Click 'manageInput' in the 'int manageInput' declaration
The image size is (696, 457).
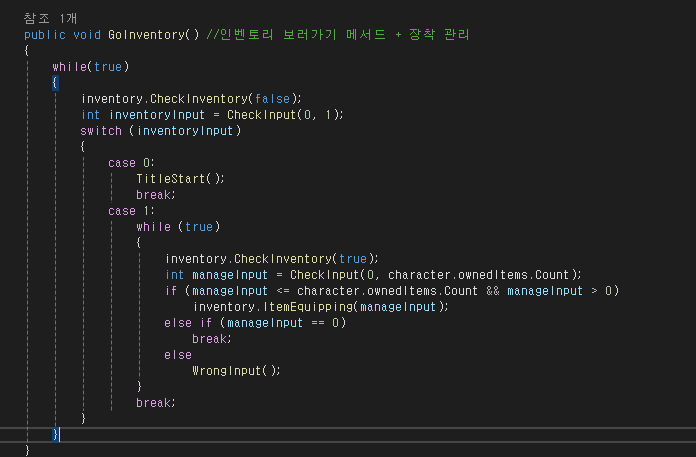pyautogui.click(x=230, y=275)
